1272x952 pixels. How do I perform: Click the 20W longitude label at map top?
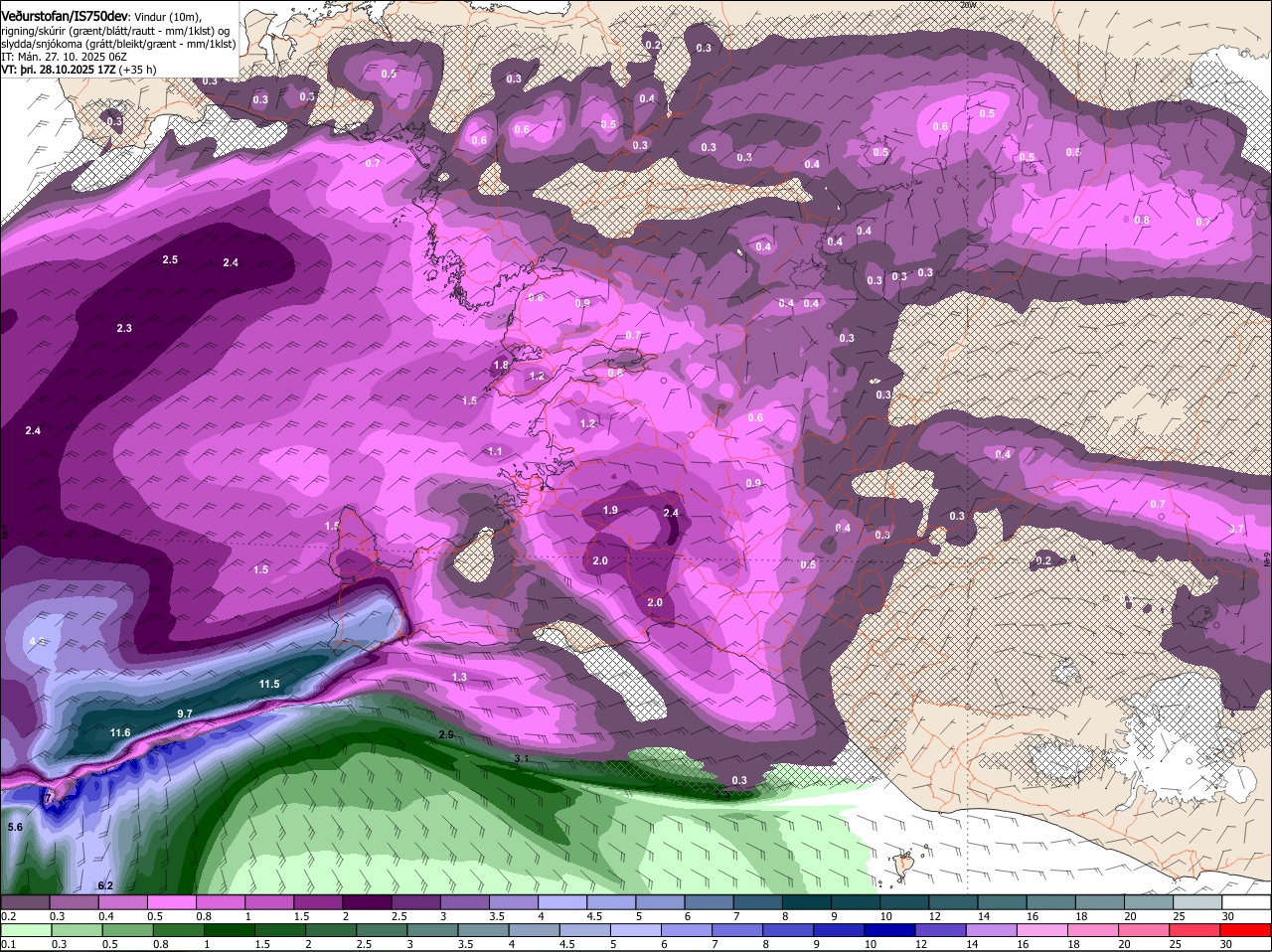967,5
